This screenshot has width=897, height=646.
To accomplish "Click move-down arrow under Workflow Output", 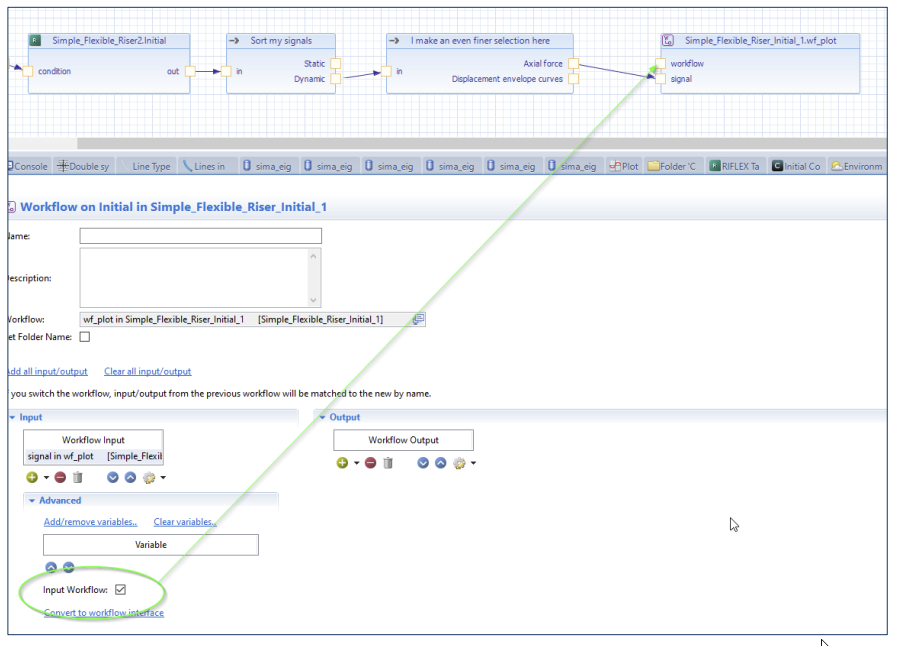I will (423, 463).
